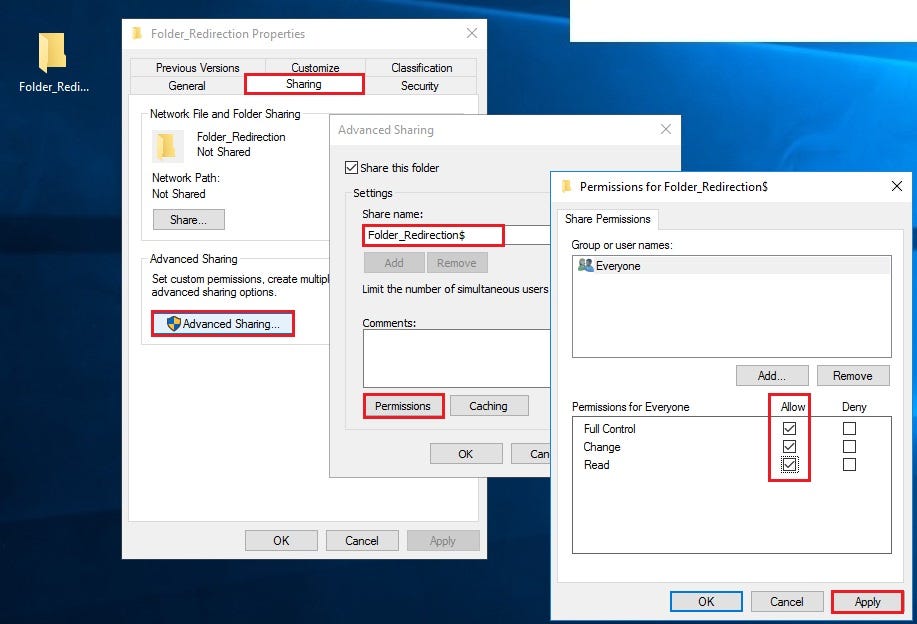Click Add to add a user or group
917x624 pixels.
point(771,375)
